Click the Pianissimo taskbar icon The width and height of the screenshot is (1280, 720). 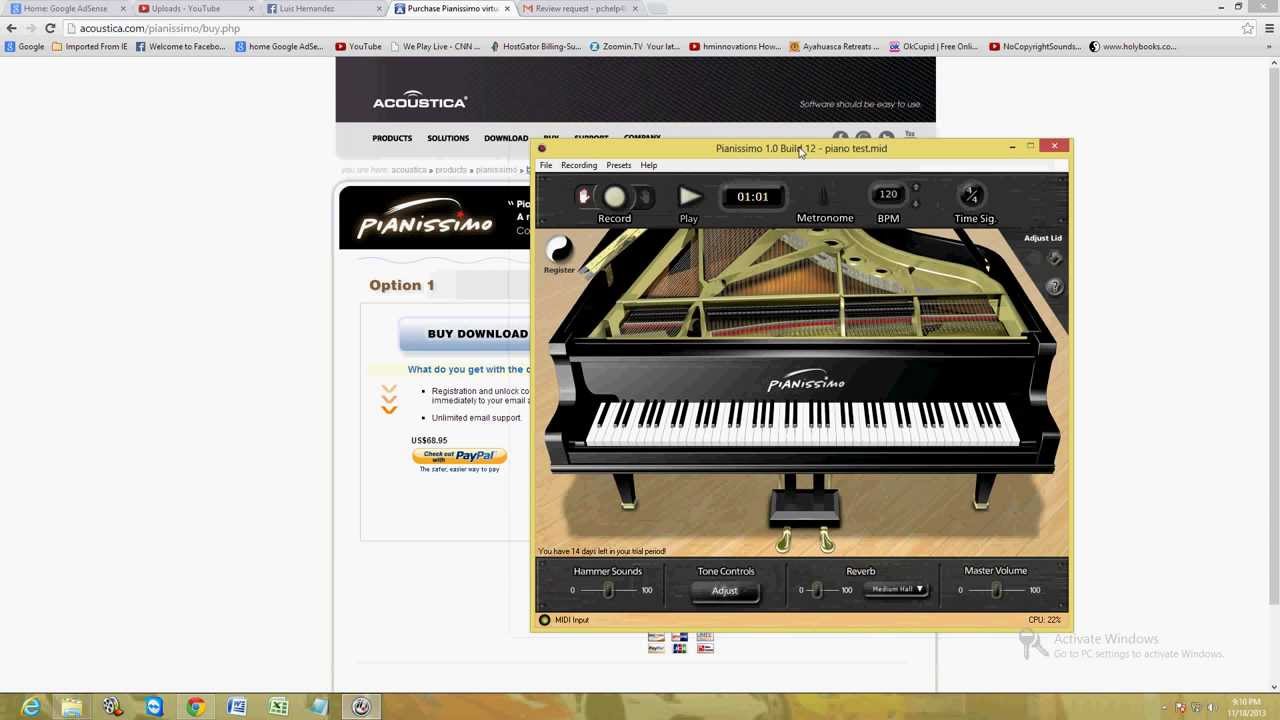(361, 707)
